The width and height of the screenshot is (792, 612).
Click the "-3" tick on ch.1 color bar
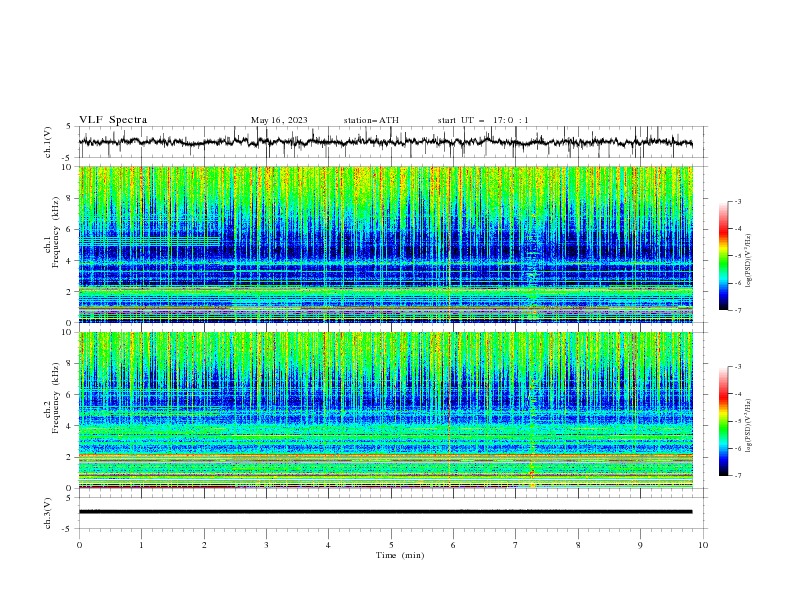tap(738, 201)
